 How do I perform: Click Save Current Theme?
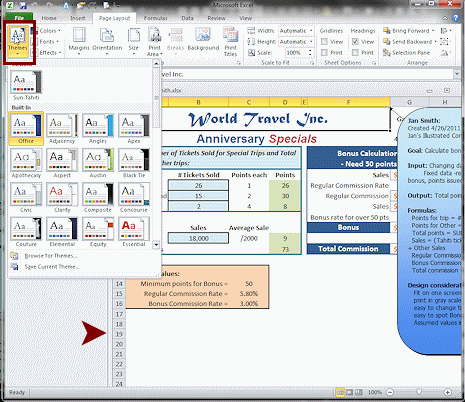click(x=52, y=267)
